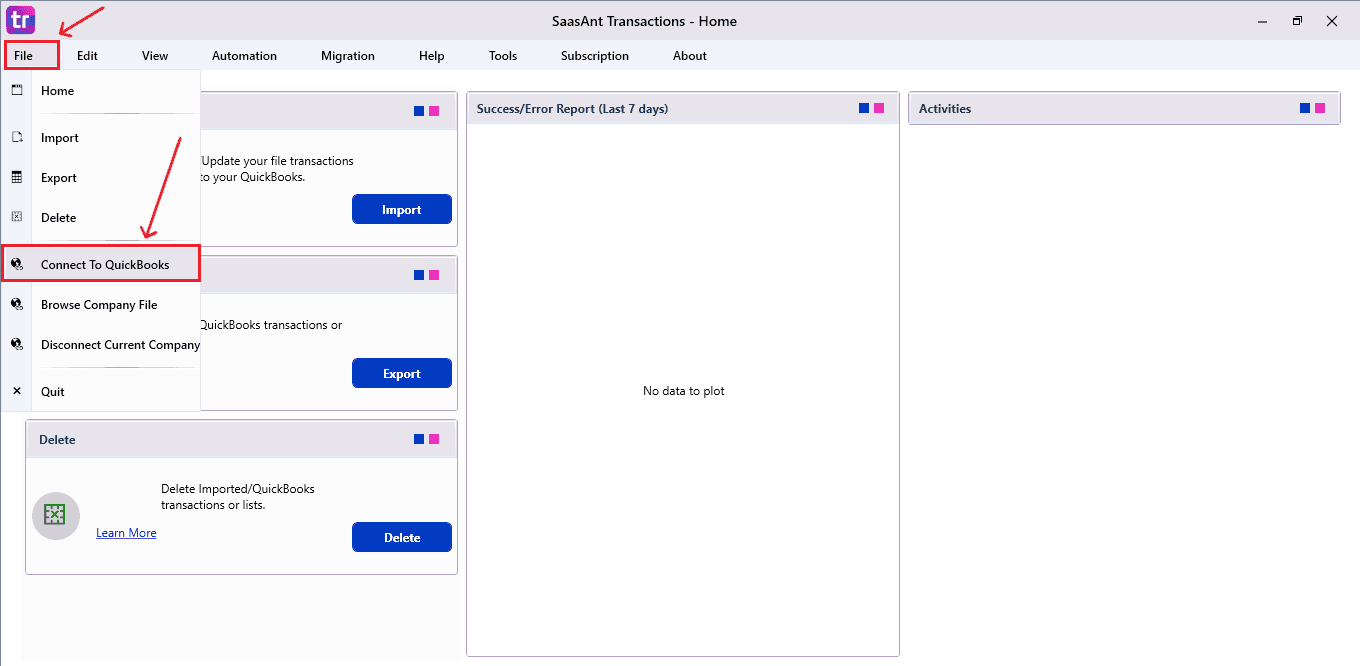This screenshot has height=666, width=1360.
Task: Click the SaasAnt Transactions logo in the title bar
Action: tap(20, 20)
